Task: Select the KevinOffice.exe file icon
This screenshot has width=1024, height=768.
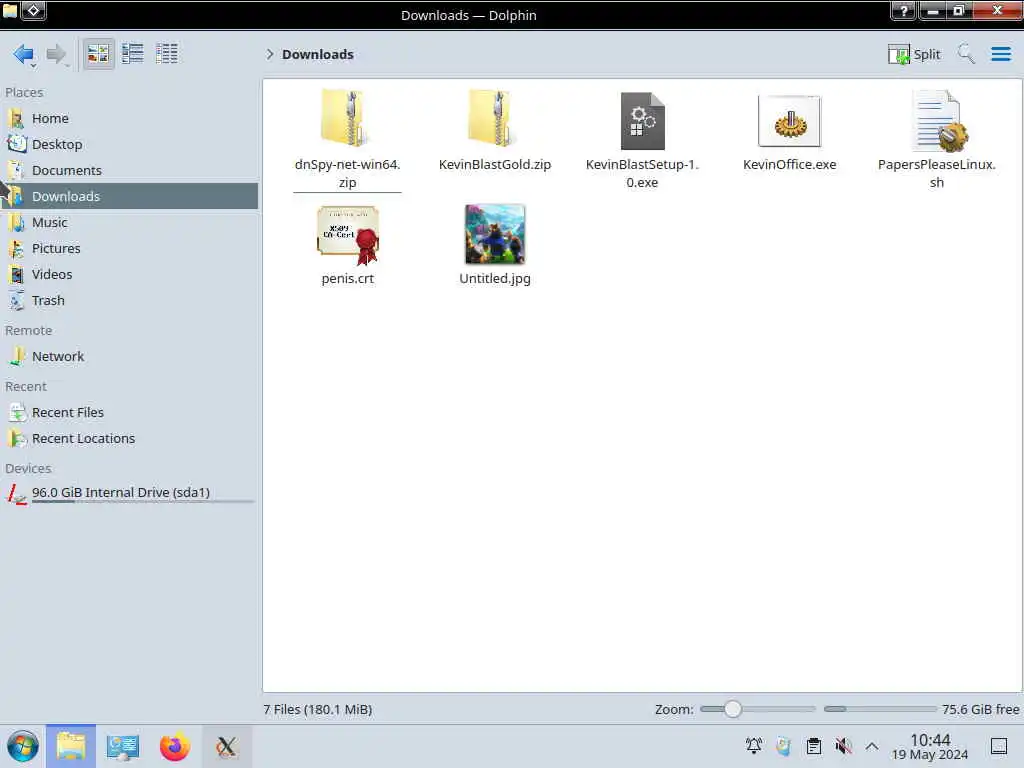Action: coord(790,121)
